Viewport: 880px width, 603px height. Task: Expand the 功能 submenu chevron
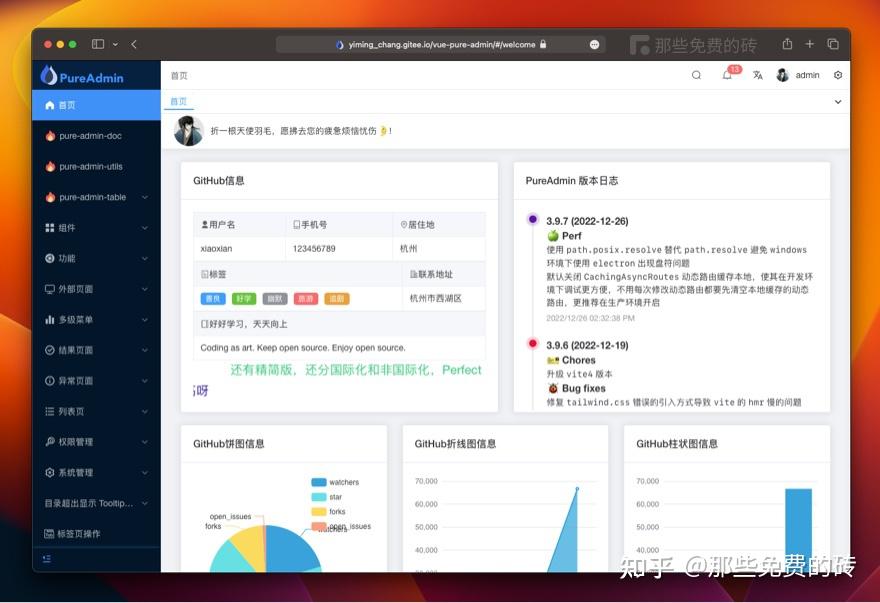point(145,258)
